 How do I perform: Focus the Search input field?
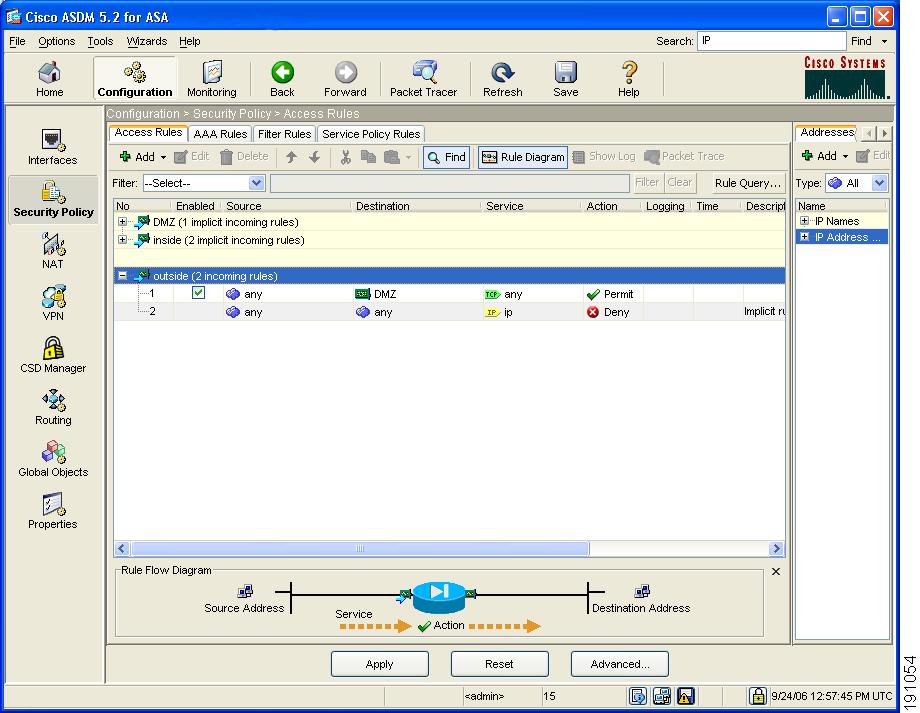point(772,41)
